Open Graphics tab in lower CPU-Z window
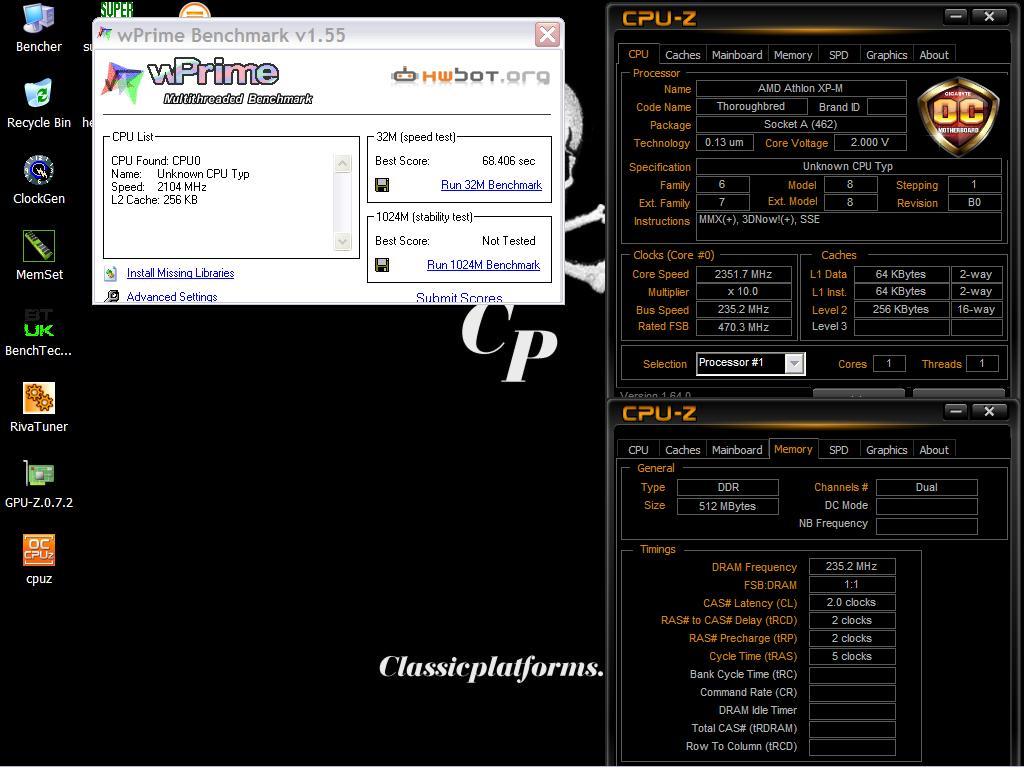Viewport: 1024px width, 768px height. point(886,449)
